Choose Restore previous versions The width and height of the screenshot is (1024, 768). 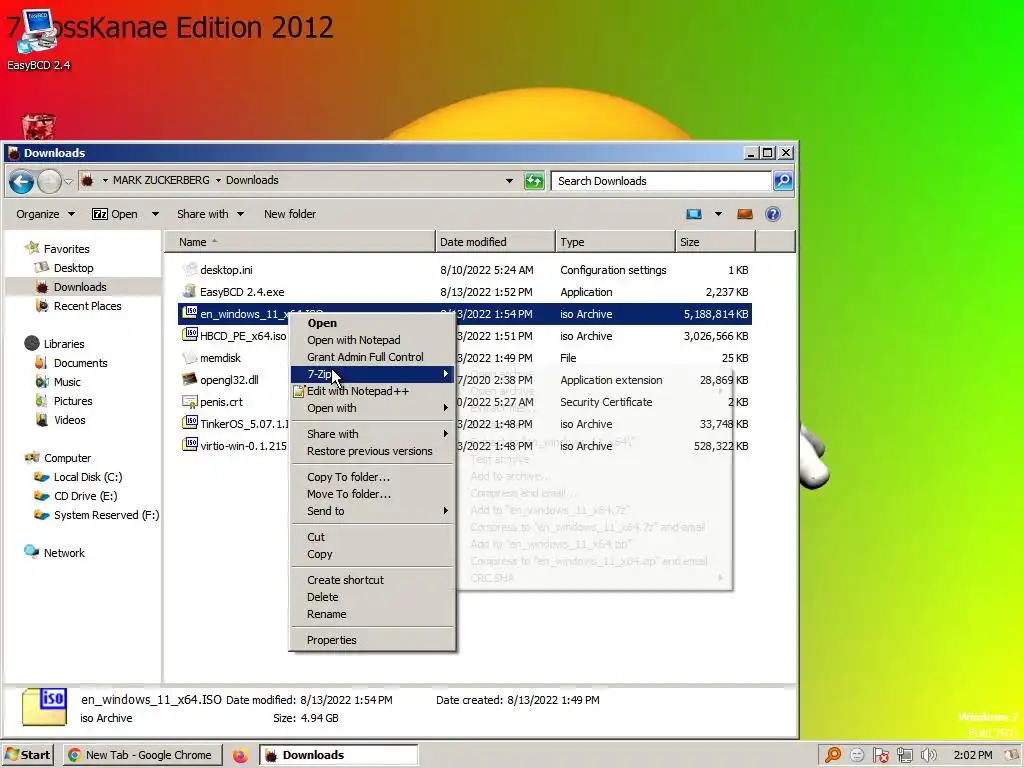point(372,451)
